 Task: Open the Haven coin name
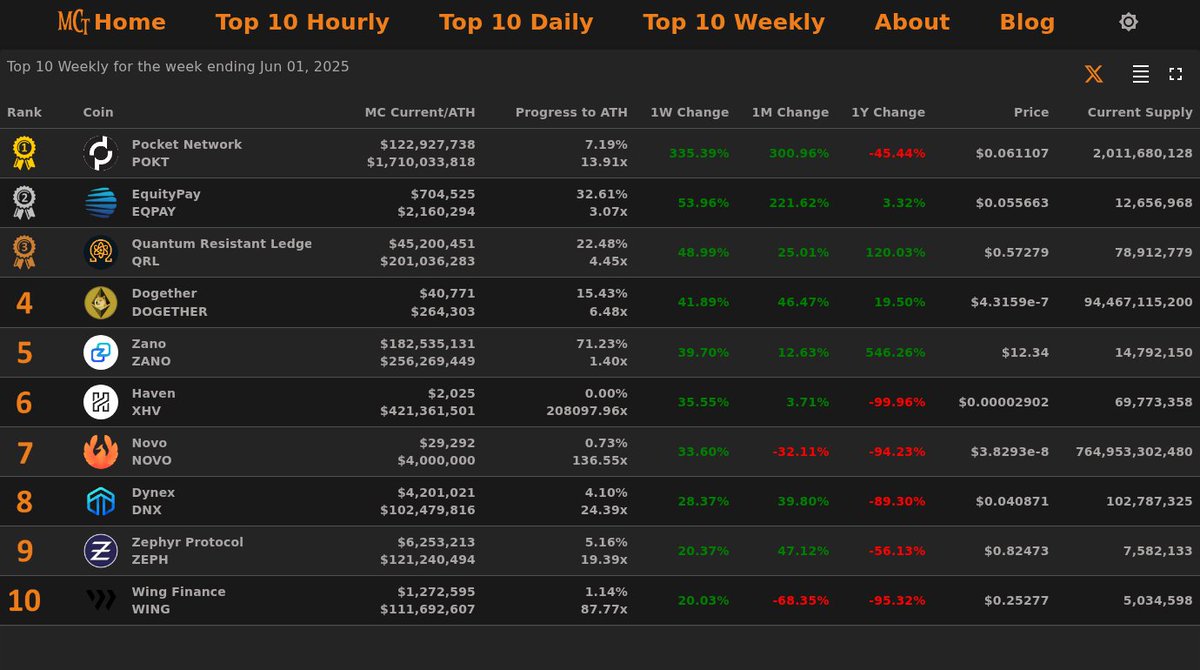pyautogui.click(x=153, y=394)
